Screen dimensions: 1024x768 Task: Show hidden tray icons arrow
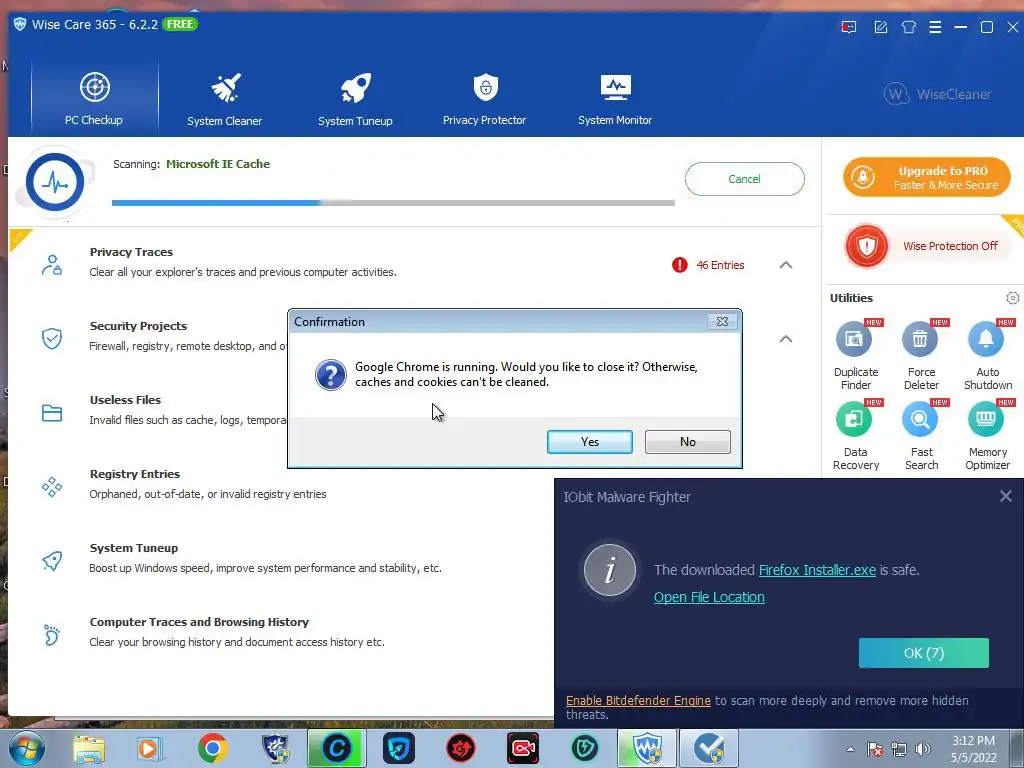(850, 749)
